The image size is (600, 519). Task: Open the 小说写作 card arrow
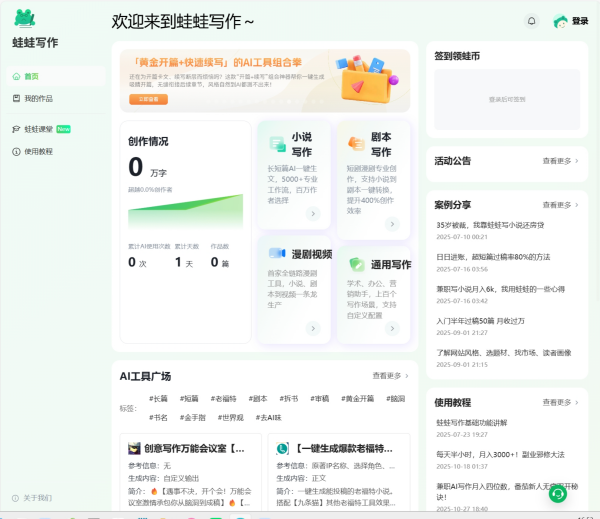312,213
